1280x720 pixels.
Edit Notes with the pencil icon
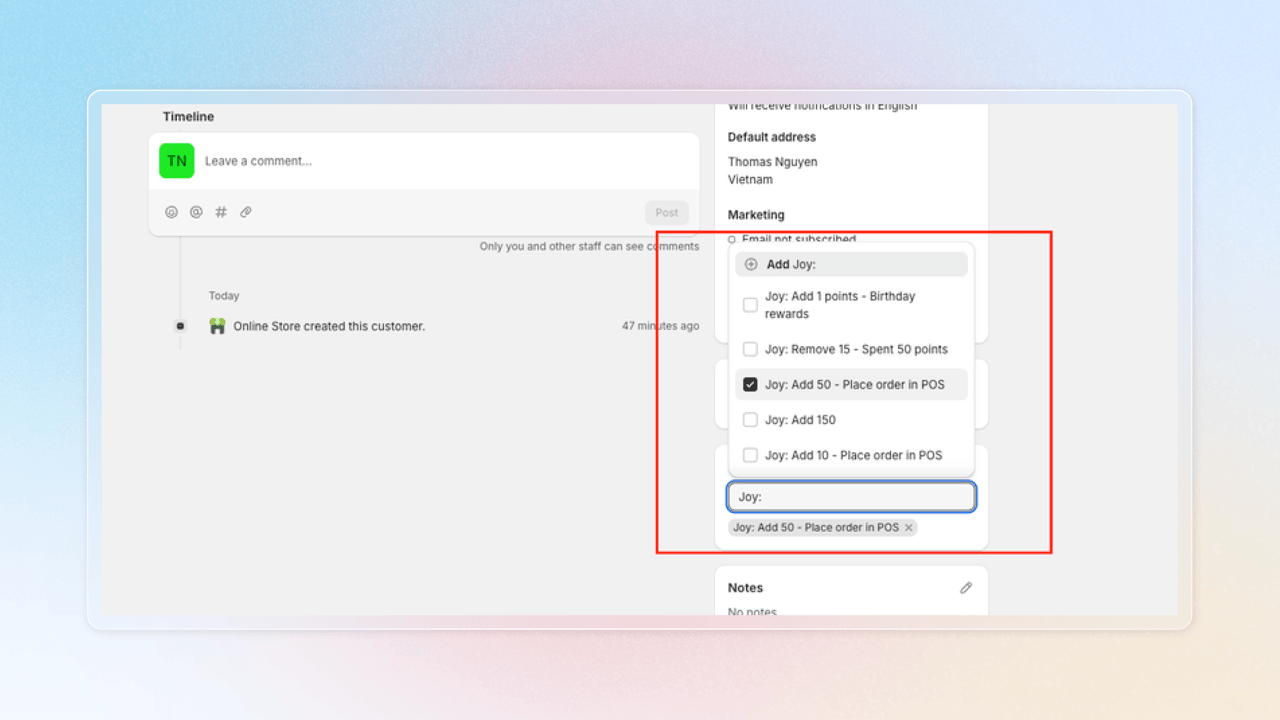[966, 588]
